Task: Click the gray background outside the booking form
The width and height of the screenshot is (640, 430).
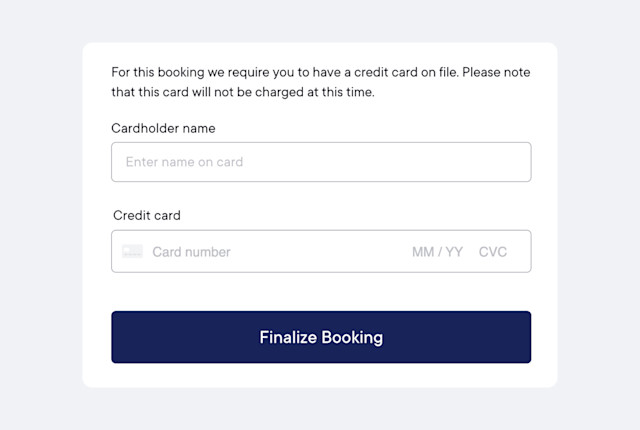Action: (x=41, y=204)
